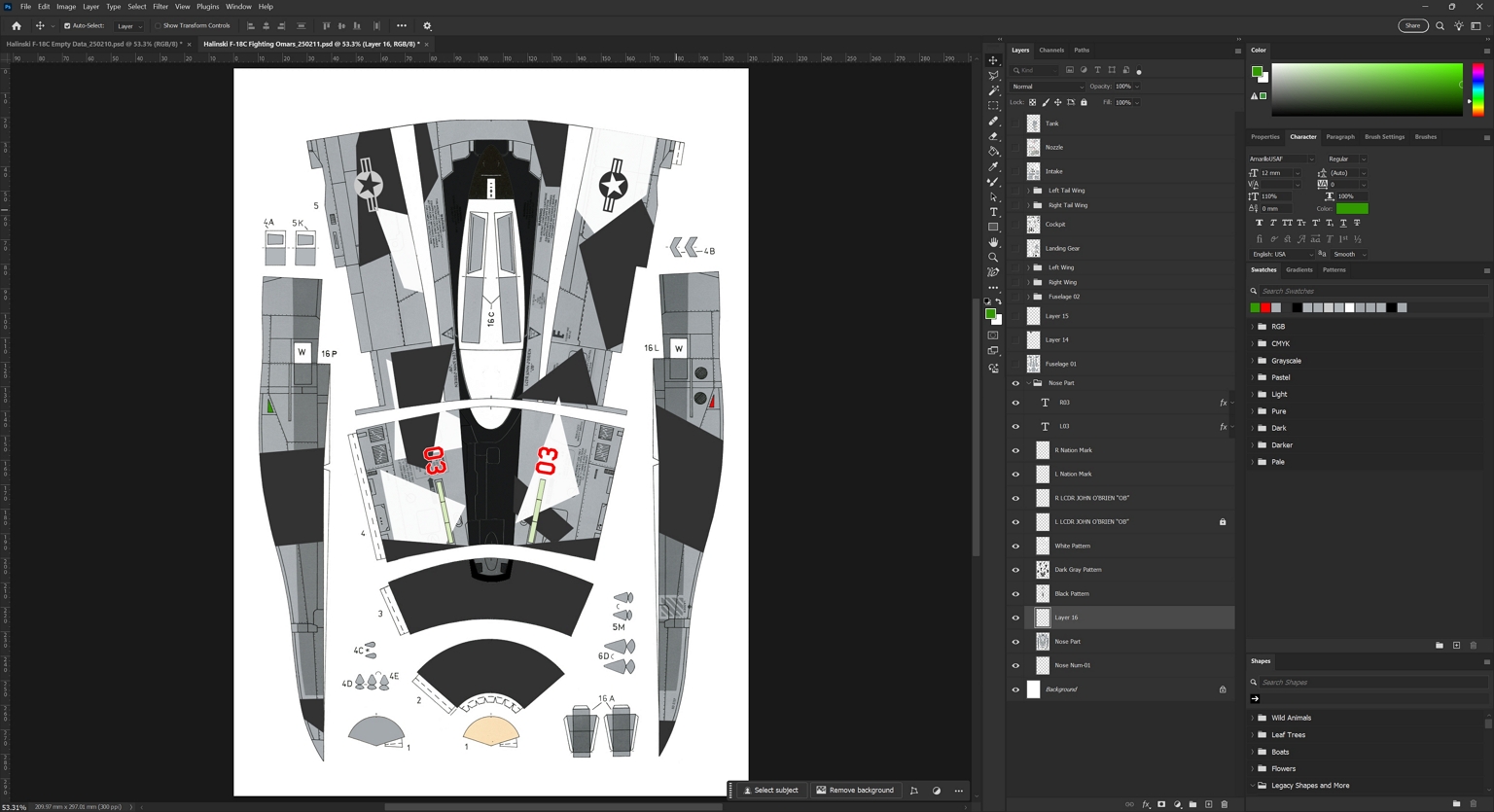Select the Move tool in the toolbar

click(x=993, y=60)
